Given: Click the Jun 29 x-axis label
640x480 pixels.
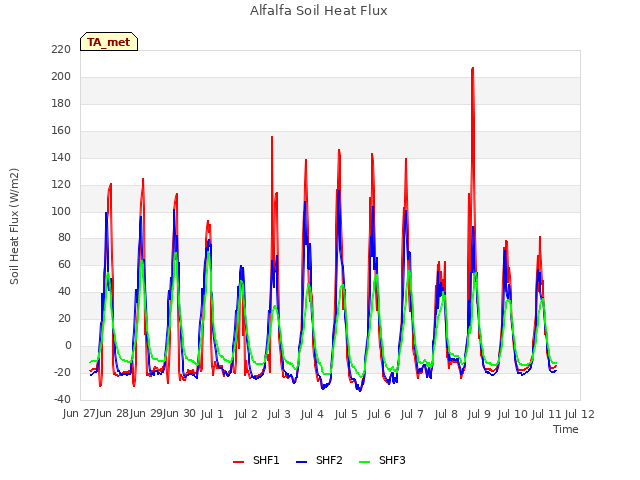Looking at the screenshot, I should point(146,413).
